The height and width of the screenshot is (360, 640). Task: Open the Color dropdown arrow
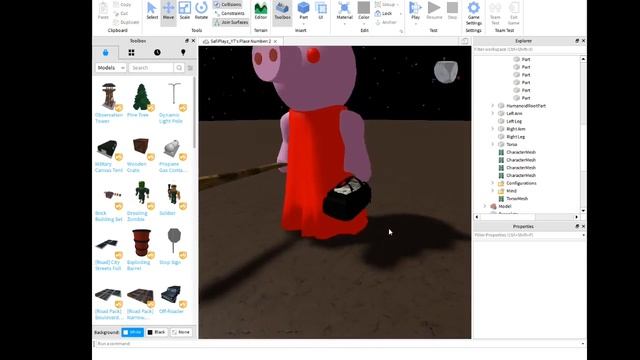[364, 24]
